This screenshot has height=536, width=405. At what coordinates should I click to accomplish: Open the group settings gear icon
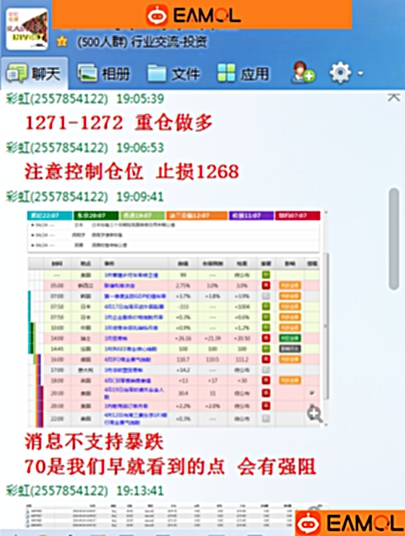[340, 72]
